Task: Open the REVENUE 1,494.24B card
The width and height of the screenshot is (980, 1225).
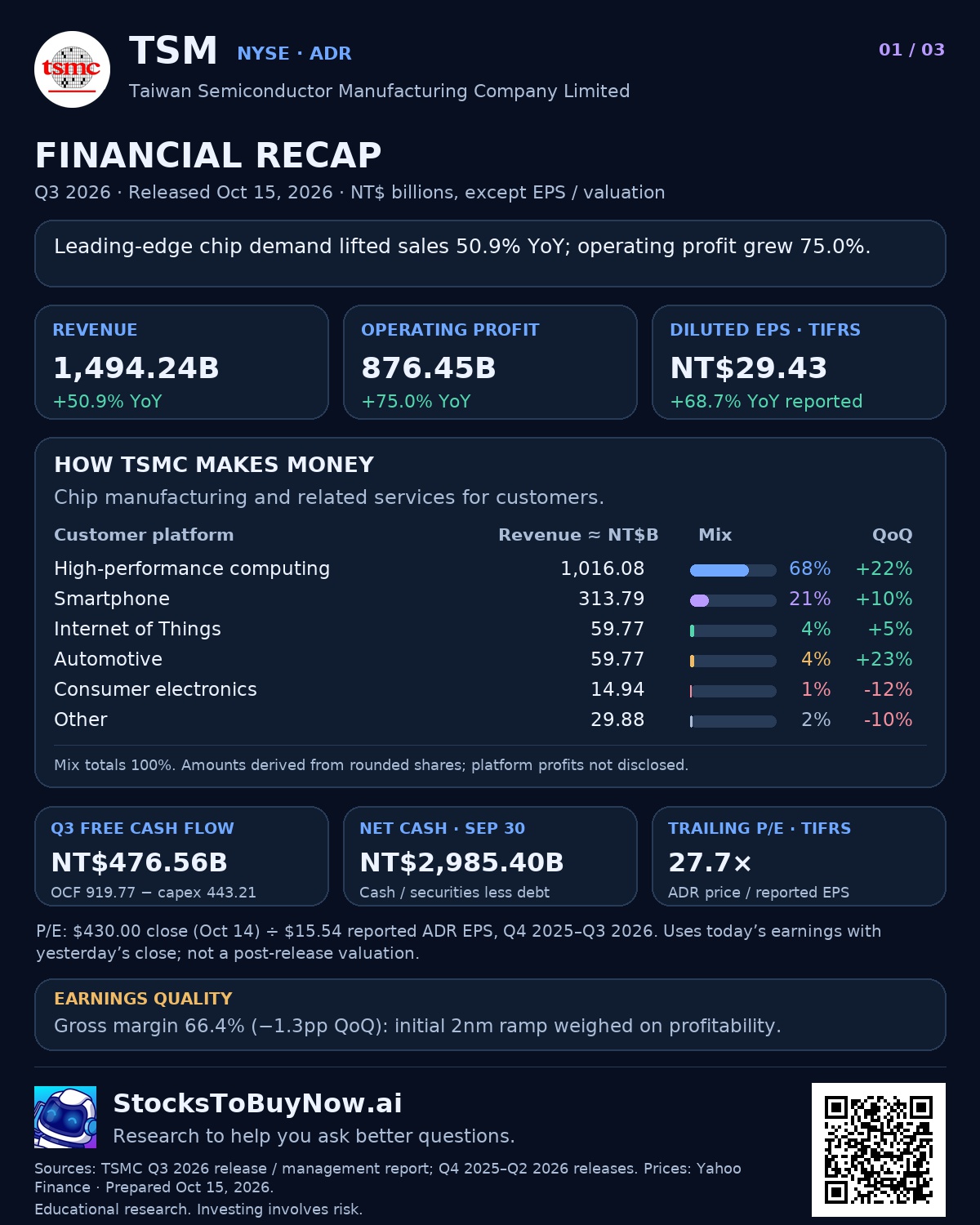Action: point(181,362)
